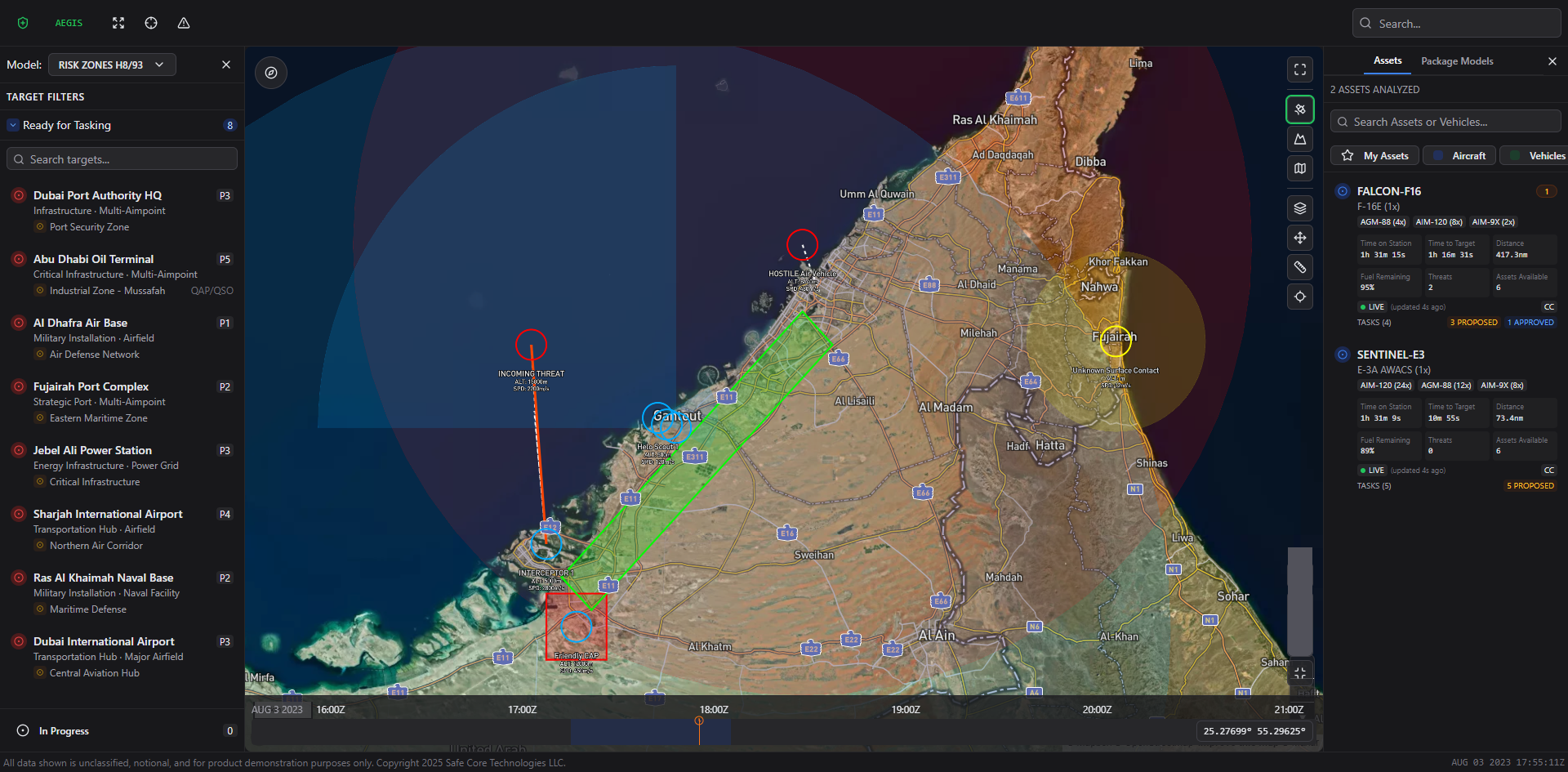Select the pan/move map tool

click(x=1300, y=238)
